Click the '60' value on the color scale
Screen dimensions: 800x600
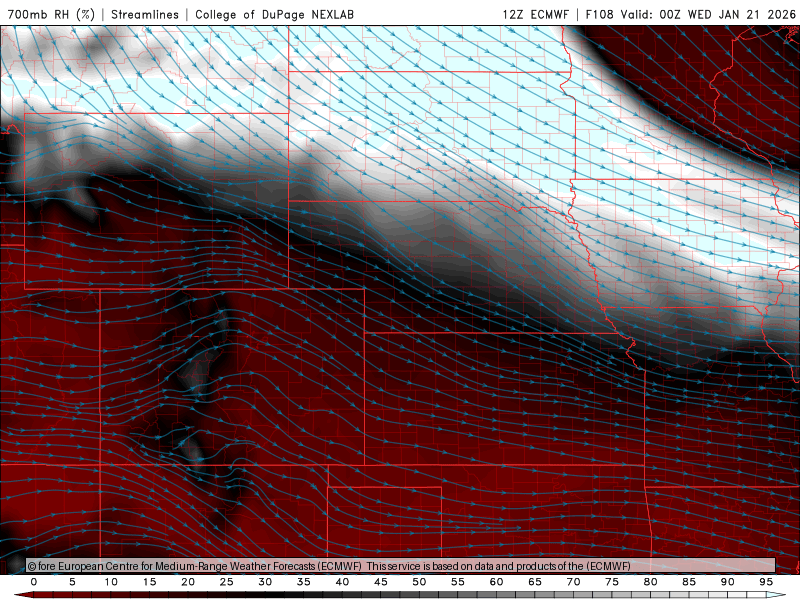tap(496, 582)
